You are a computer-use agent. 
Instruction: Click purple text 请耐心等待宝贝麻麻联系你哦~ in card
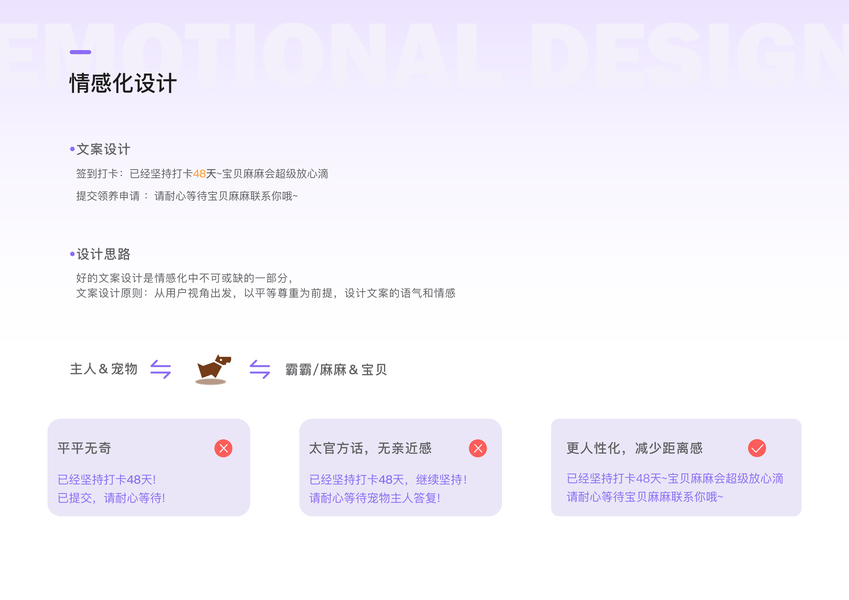point(645,497)
